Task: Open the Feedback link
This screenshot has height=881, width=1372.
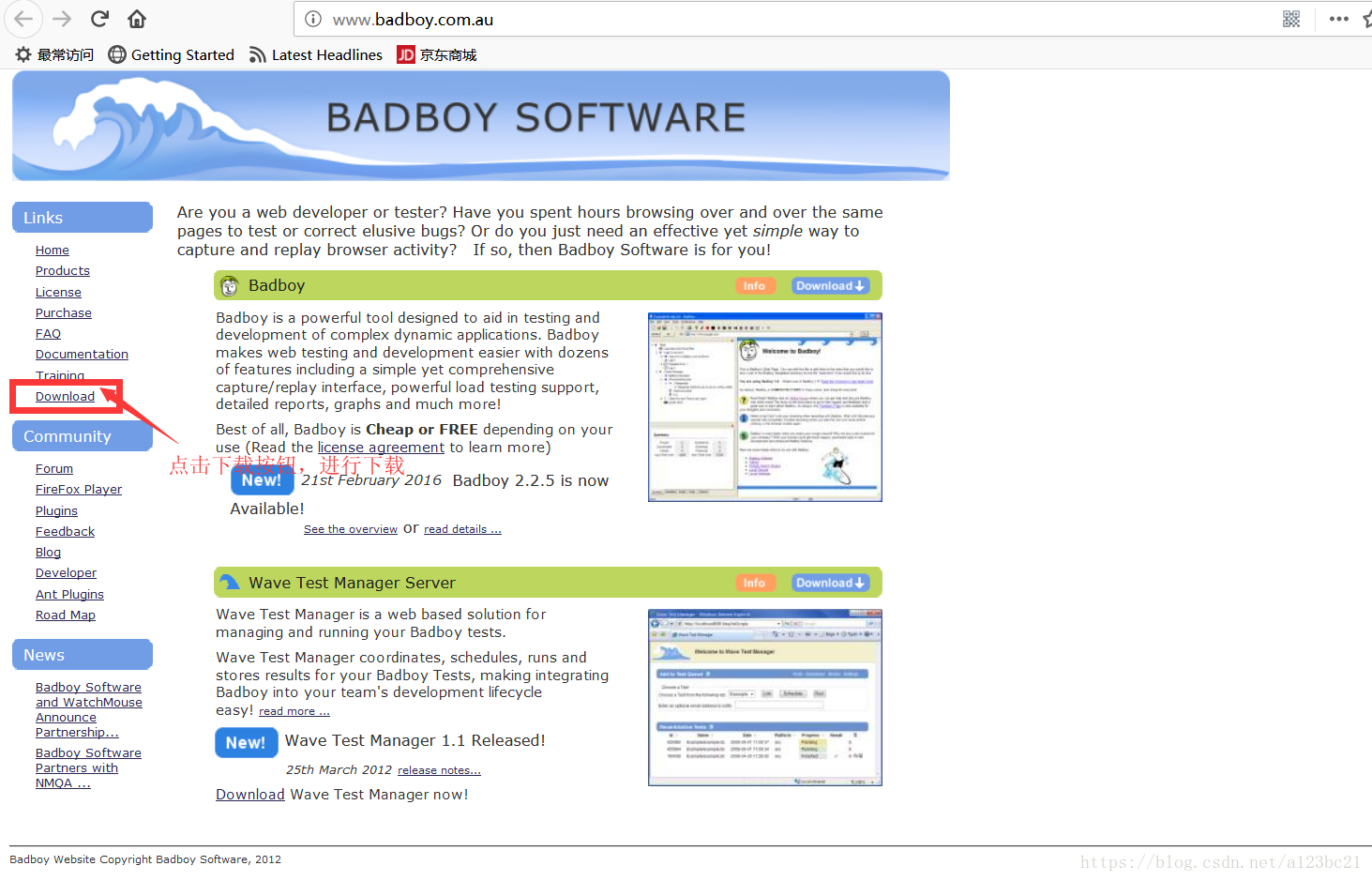Action: [65, 532]
